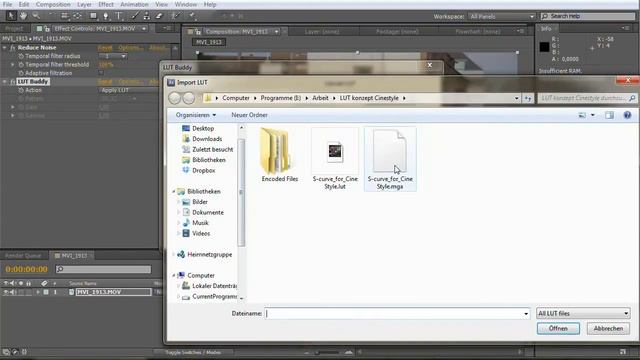Switch to the Render Queue tab

pyautogui.click(x=23, y=256)
